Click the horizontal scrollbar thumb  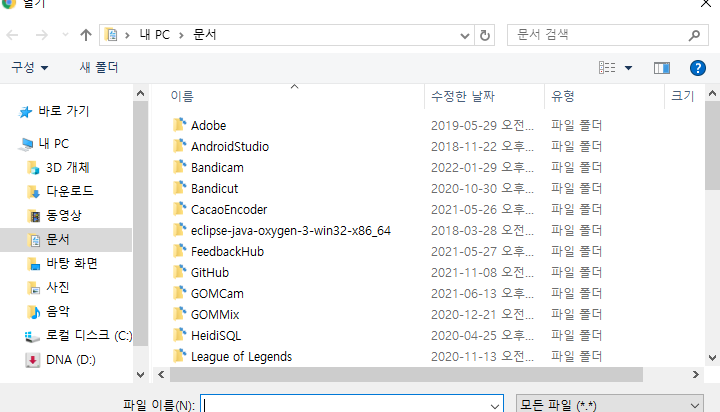pyautogui.click(x=406, y=375)
